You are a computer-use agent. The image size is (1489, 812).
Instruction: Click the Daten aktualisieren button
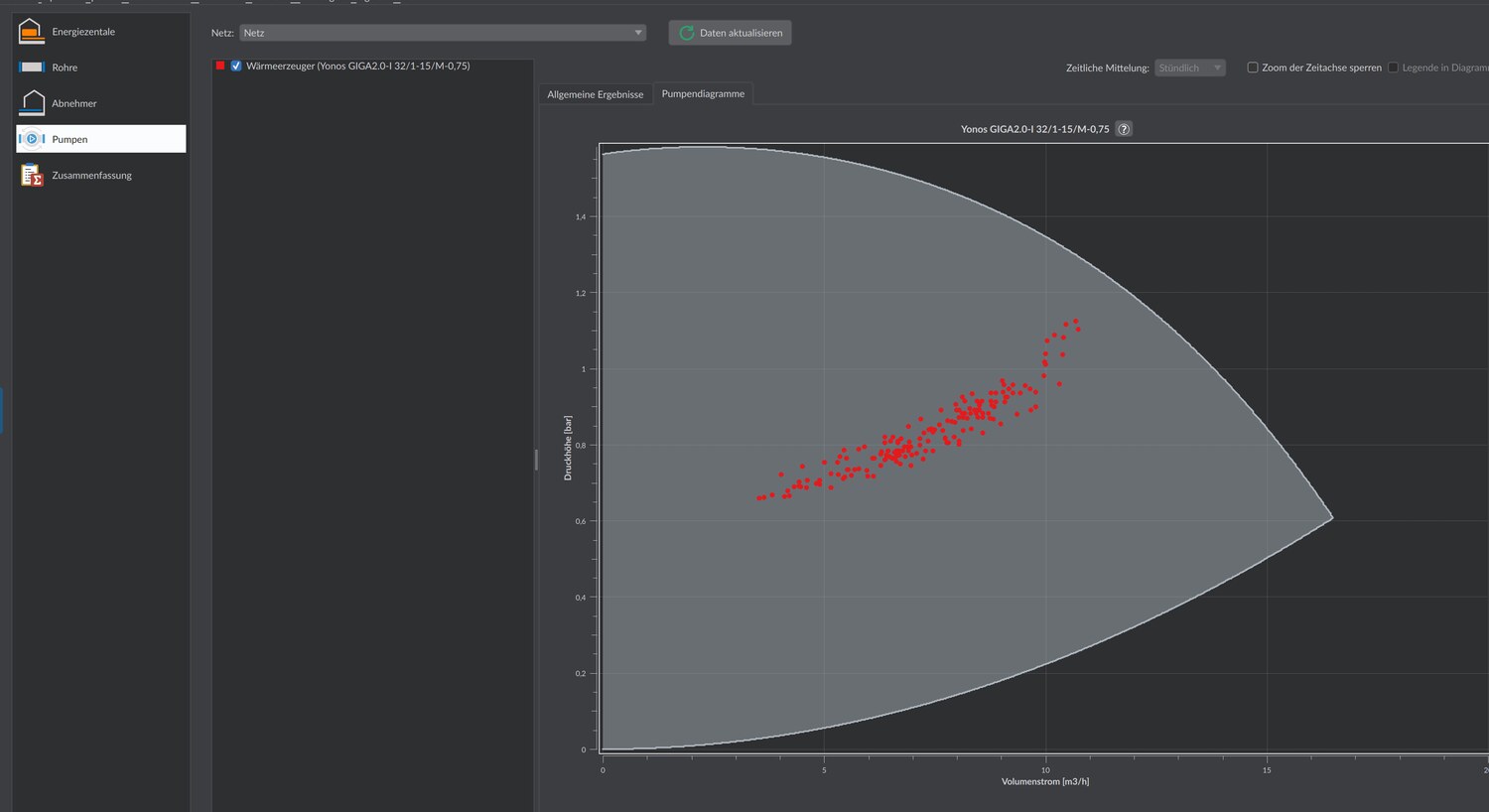[x=730, y=33]
